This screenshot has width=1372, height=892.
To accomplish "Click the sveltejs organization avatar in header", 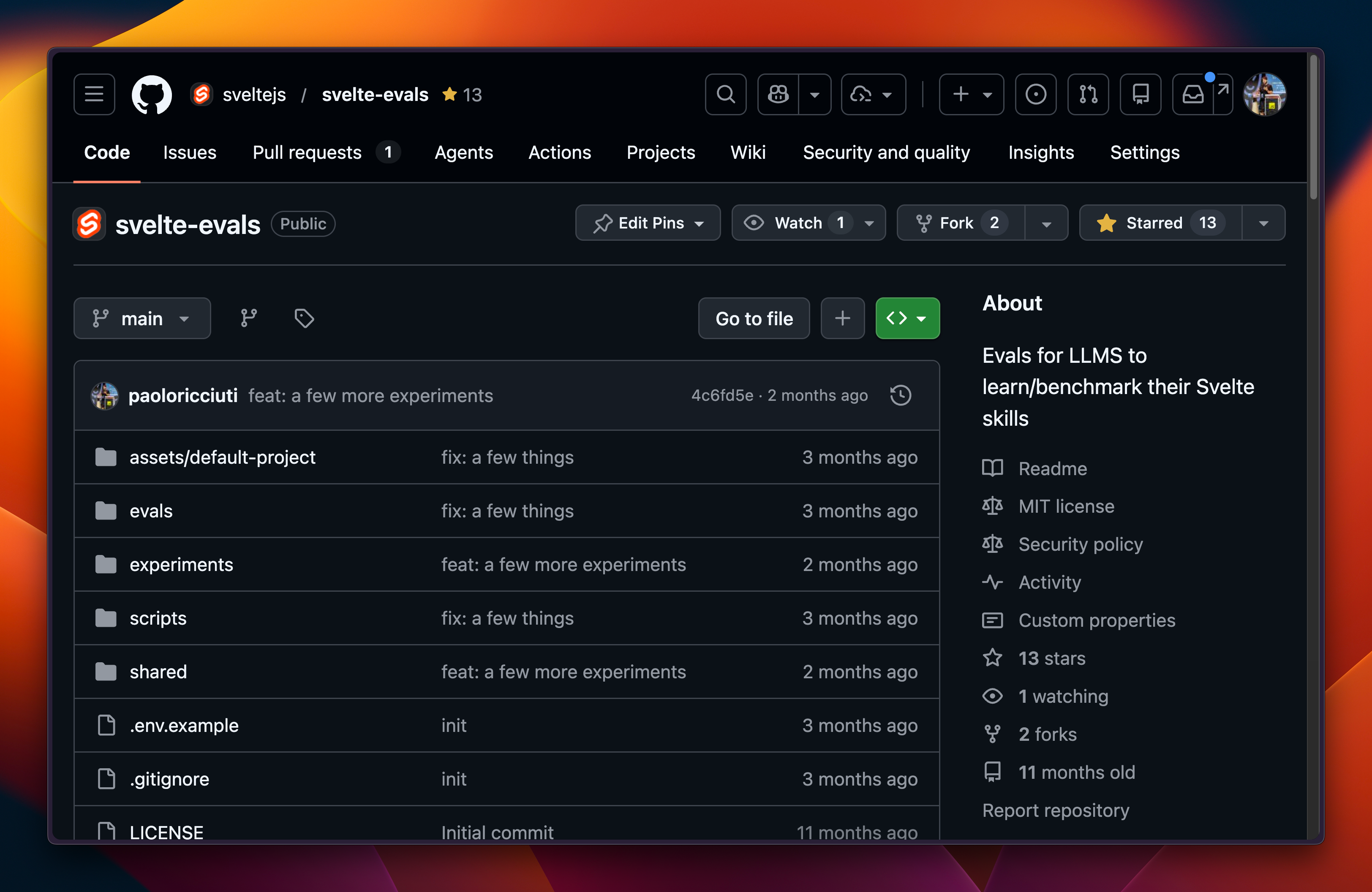I will (202, 94).
